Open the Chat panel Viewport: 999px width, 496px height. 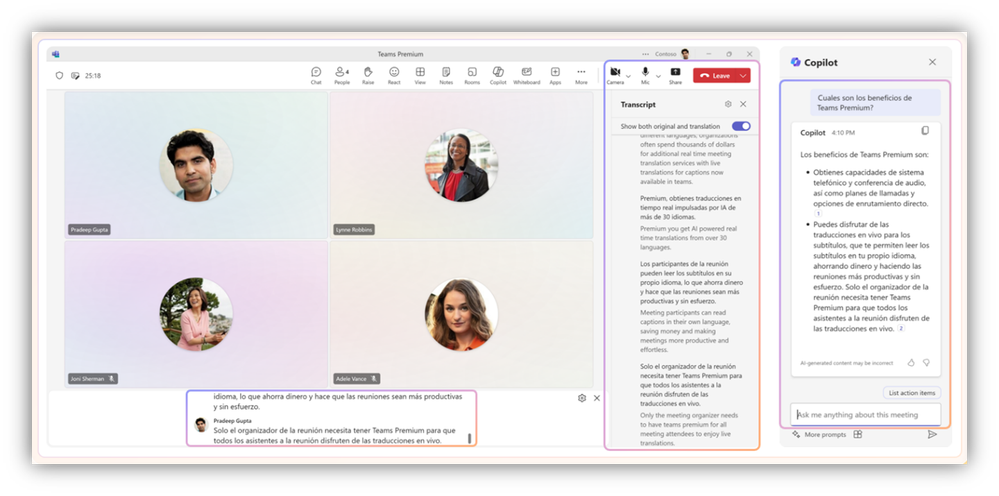[316, 75]
